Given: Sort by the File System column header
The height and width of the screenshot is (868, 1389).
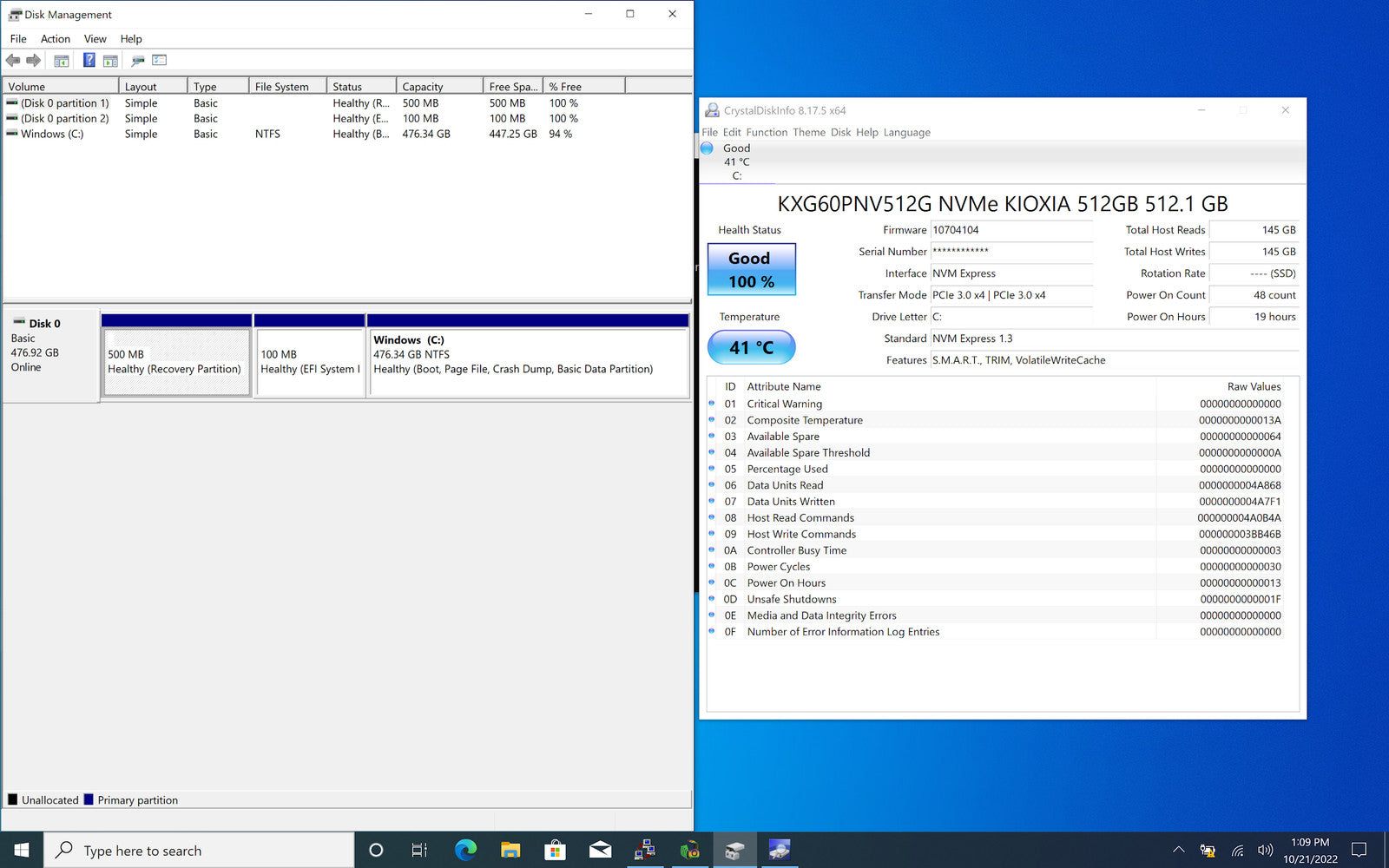Looking at the screenshot, I should point(288,86).
